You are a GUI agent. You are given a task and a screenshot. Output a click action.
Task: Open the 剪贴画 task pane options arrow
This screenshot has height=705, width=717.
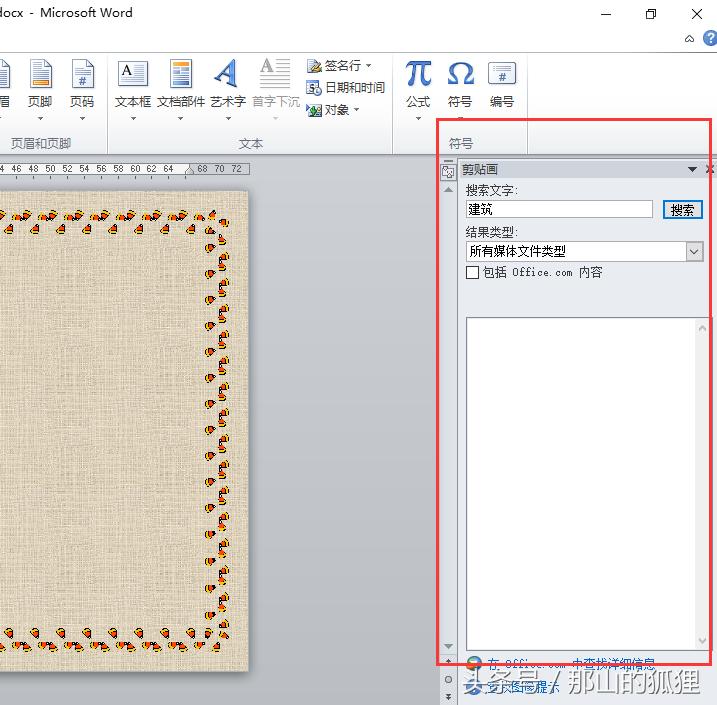click(x=691, y=170)
